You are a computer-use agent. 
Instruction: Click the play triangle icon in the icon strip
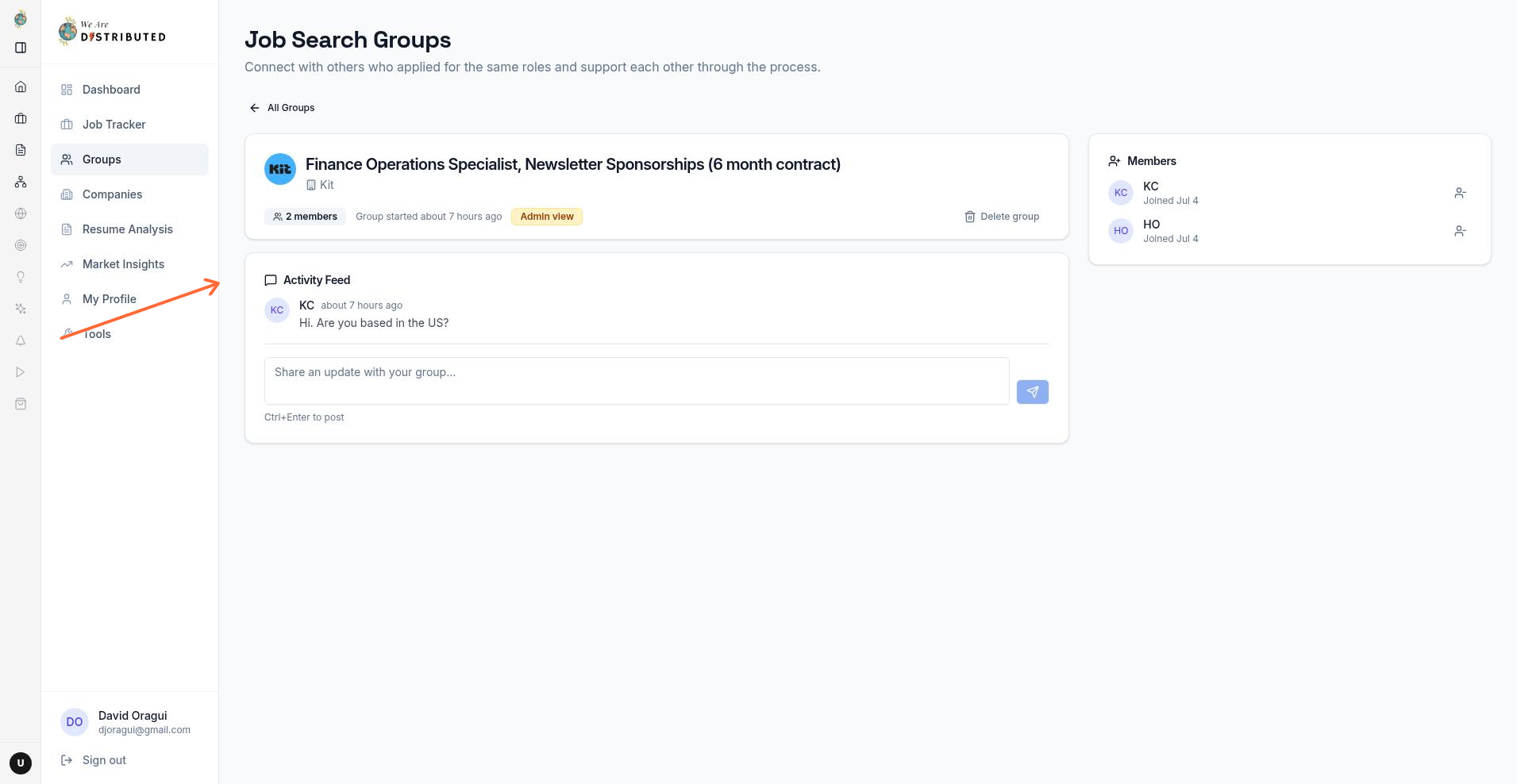click(21, 372)
